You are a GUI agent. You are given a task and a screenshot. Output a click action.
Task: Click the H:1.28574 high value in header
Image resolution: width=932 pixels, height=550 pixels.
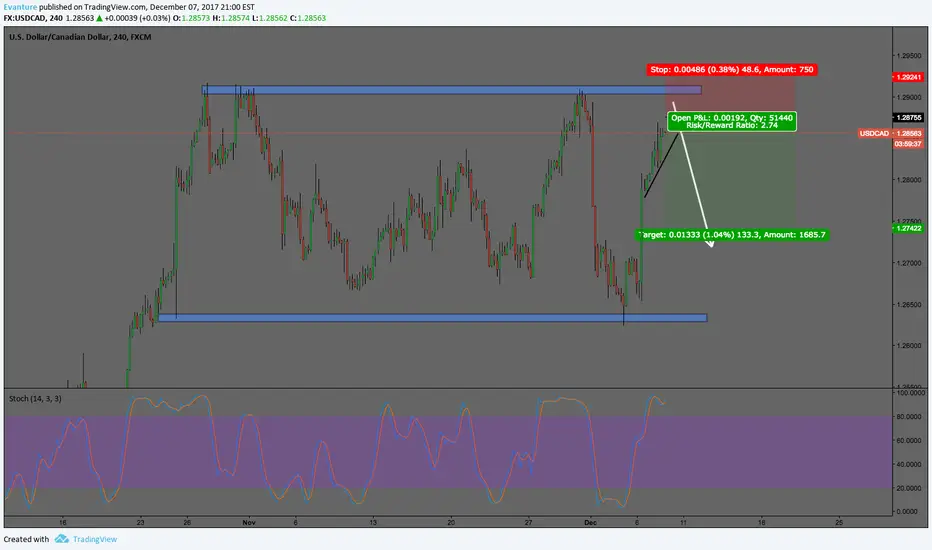(231, 18)
